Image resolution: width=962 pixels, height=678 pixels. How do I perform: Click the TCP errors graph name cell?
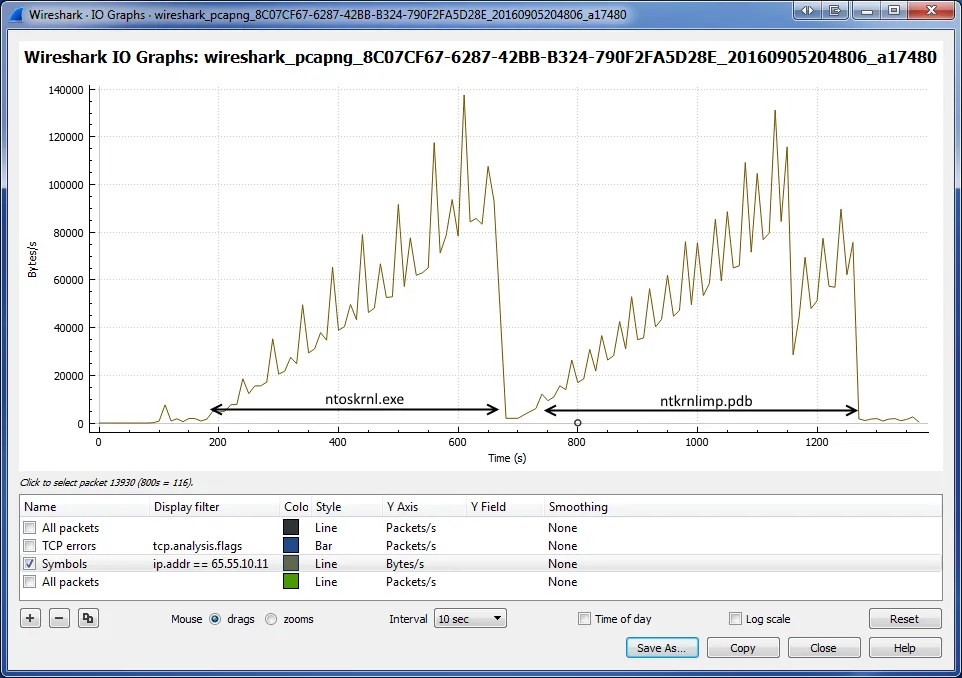69,545
